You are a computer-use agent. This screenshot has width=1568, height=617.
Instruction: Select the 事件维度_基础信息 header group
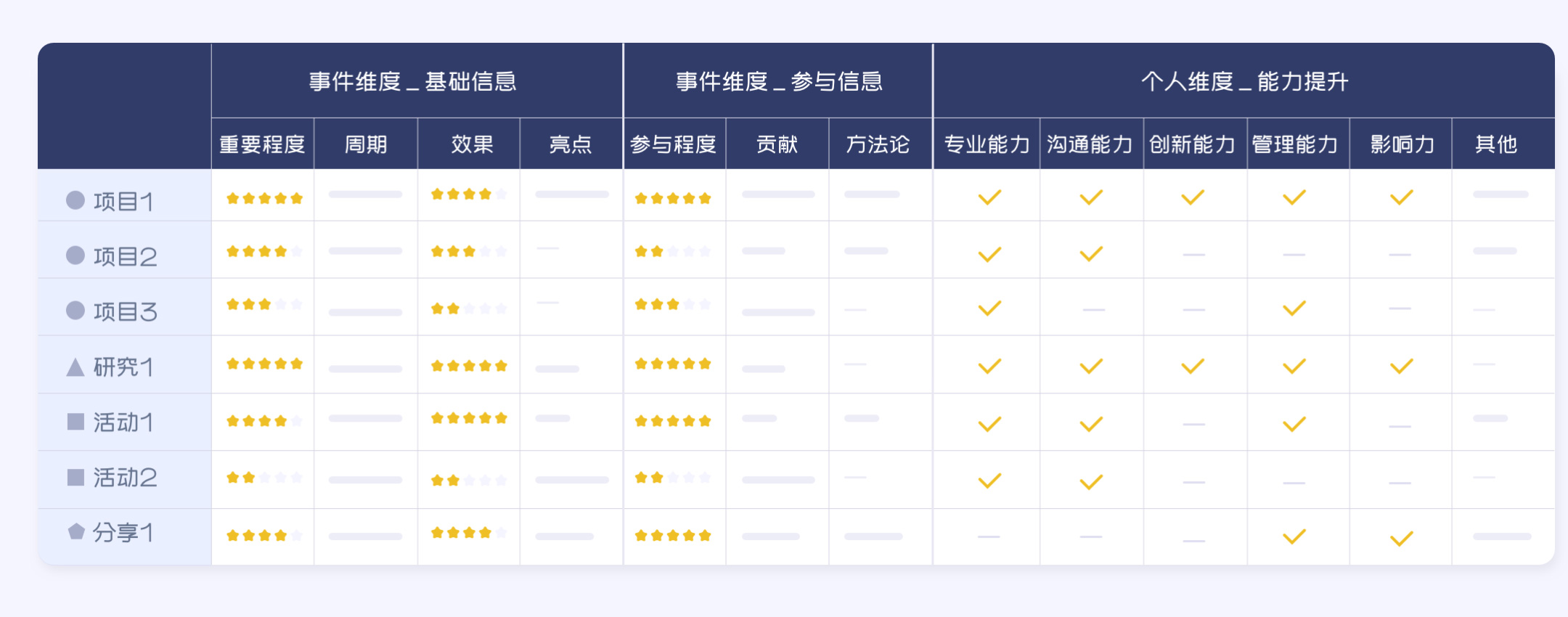(412, 81)
